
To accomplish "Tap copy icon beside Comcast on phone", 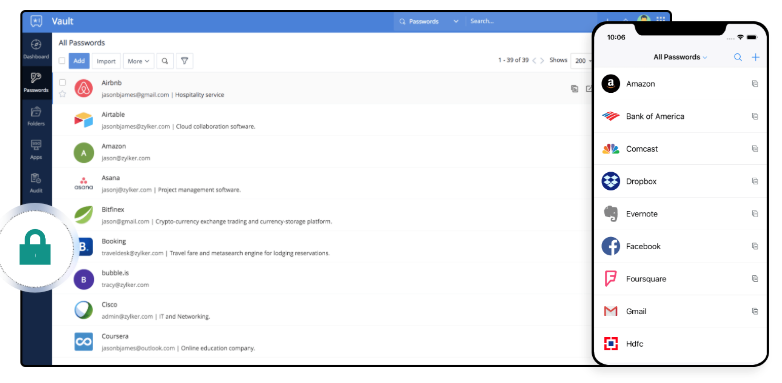I will [x=755, y=149].
